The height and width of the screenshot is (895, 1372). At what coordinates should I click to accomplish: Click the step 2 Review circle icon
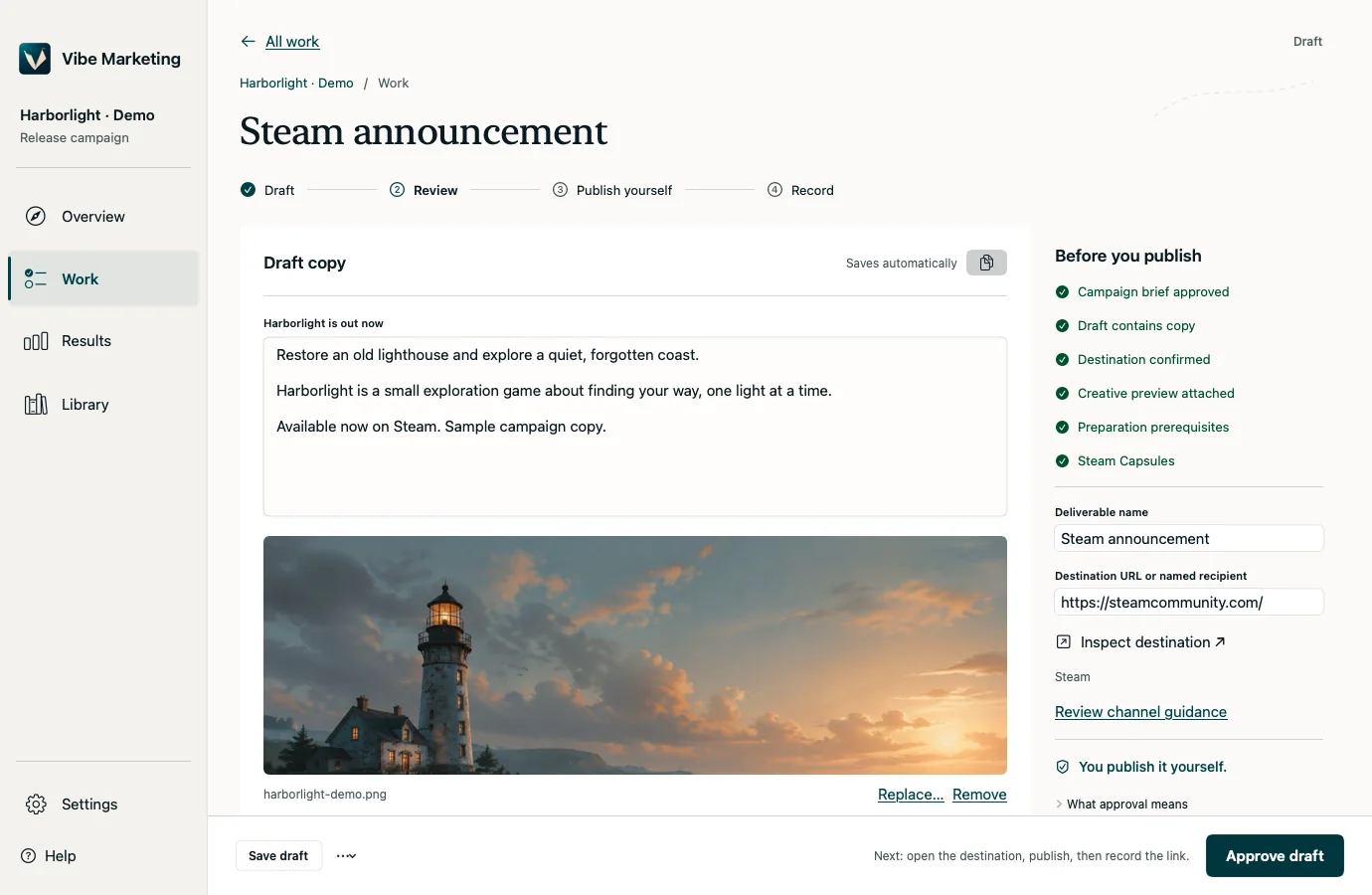397,189
